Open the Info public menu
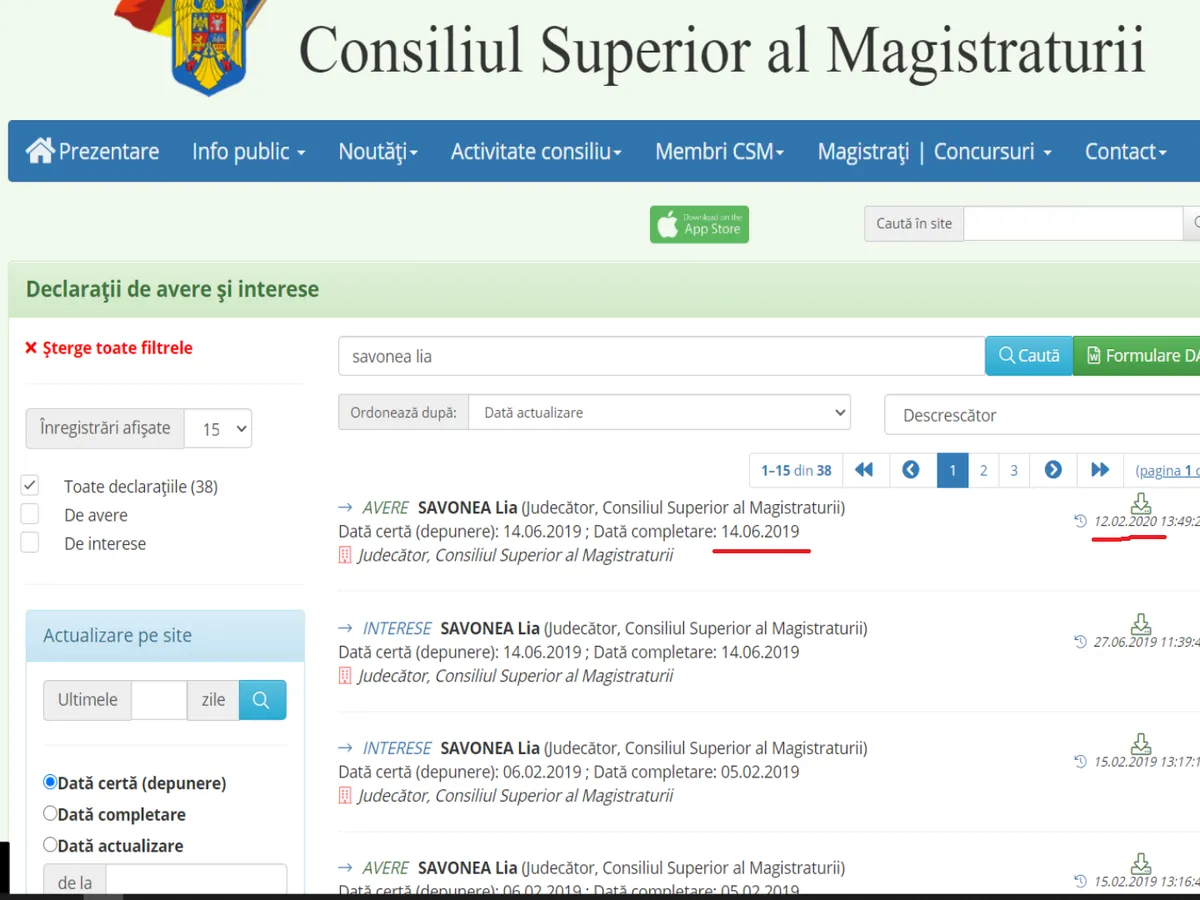 click(x=248, y=151)
